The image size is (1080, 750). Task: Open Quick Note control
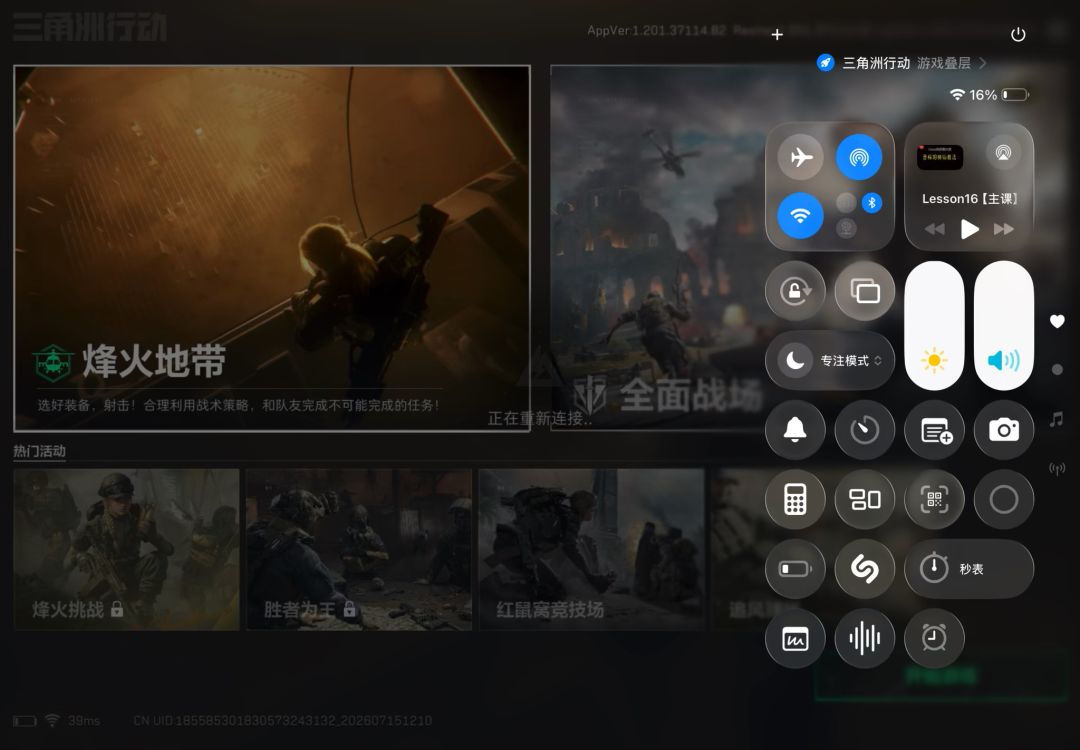(x=934, y=430)
